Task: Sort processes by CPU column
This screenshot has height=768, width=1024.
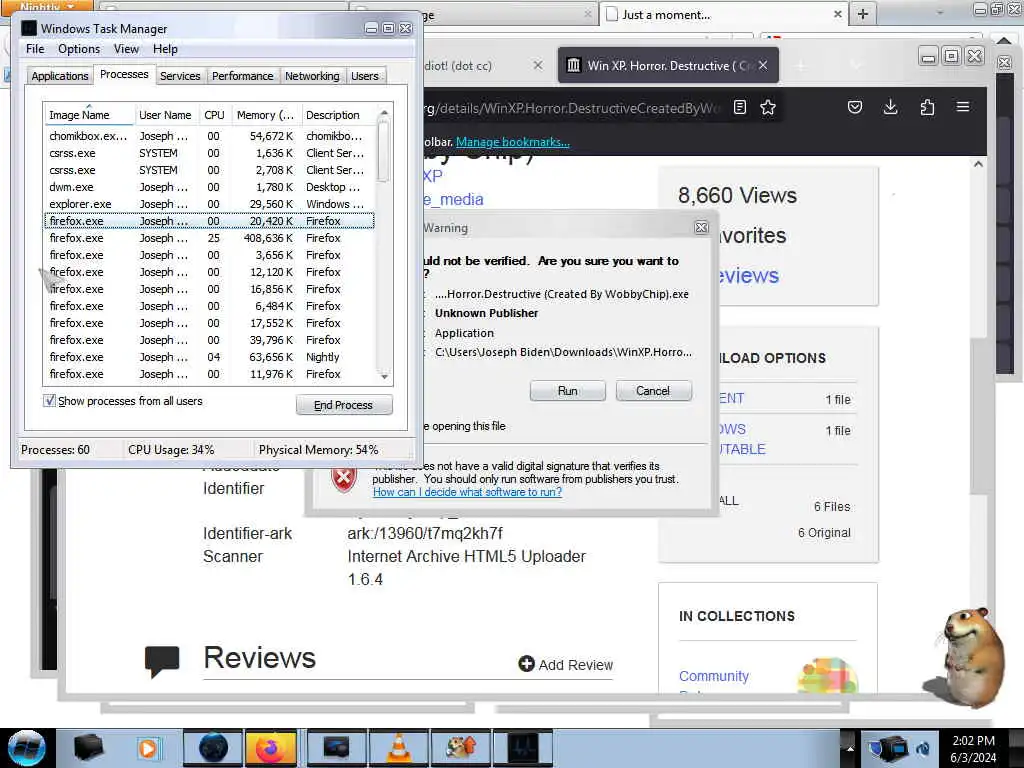Action: click(x=214, y=115)
